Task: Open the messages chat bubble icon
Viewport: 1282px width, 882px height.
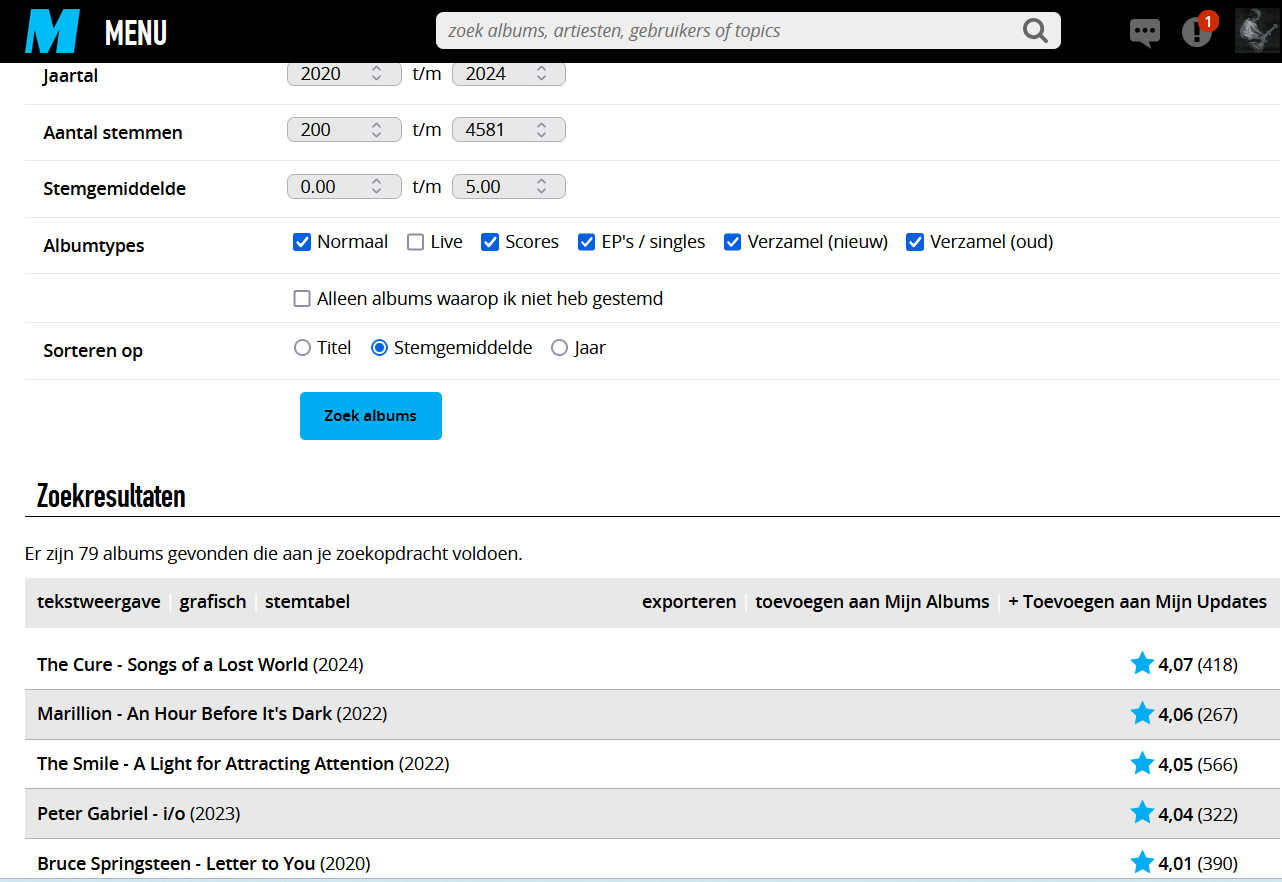Action: tap(1145, 32)
